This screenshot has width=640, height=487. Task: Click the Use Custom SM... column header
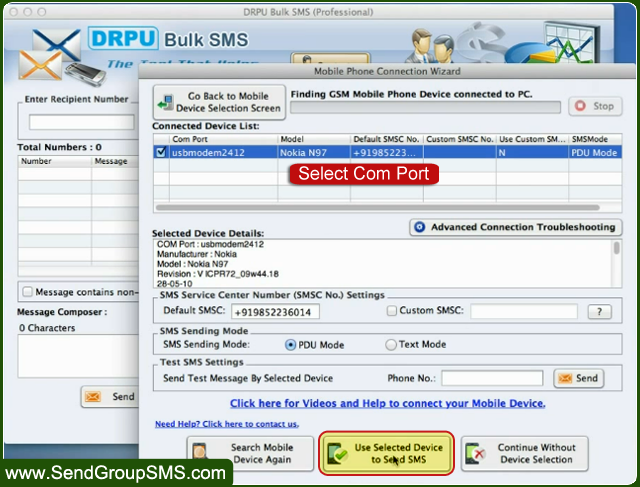tap(532, 139)
